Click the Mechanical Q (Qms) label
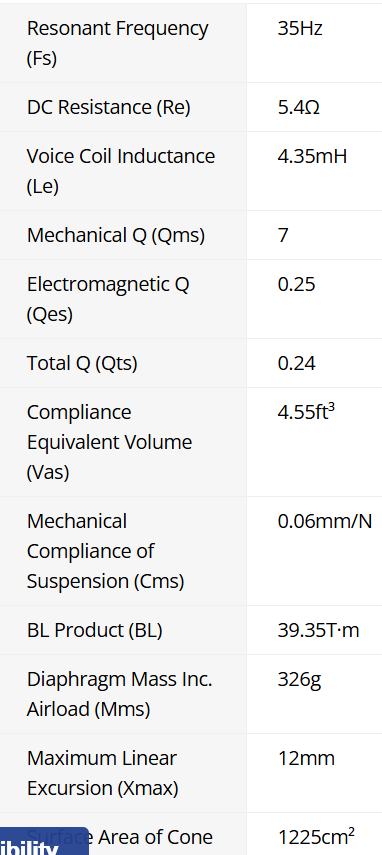The image size is (382, 855). click(x=116, y=236)
